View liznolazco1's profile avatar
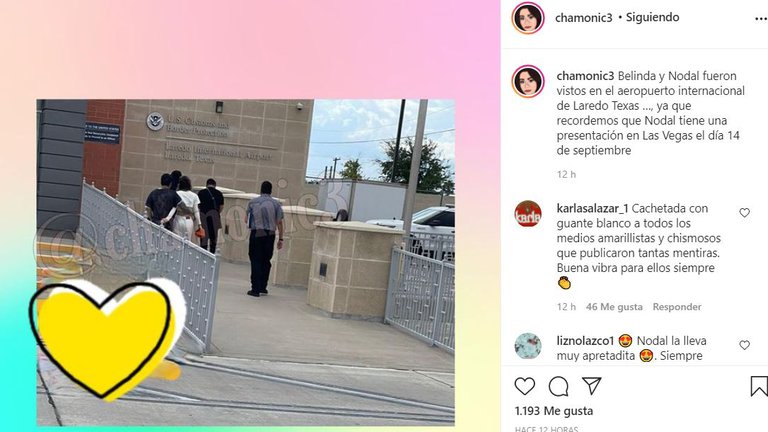This screenshot has height=432, width=768. click(x=528, y=346)
